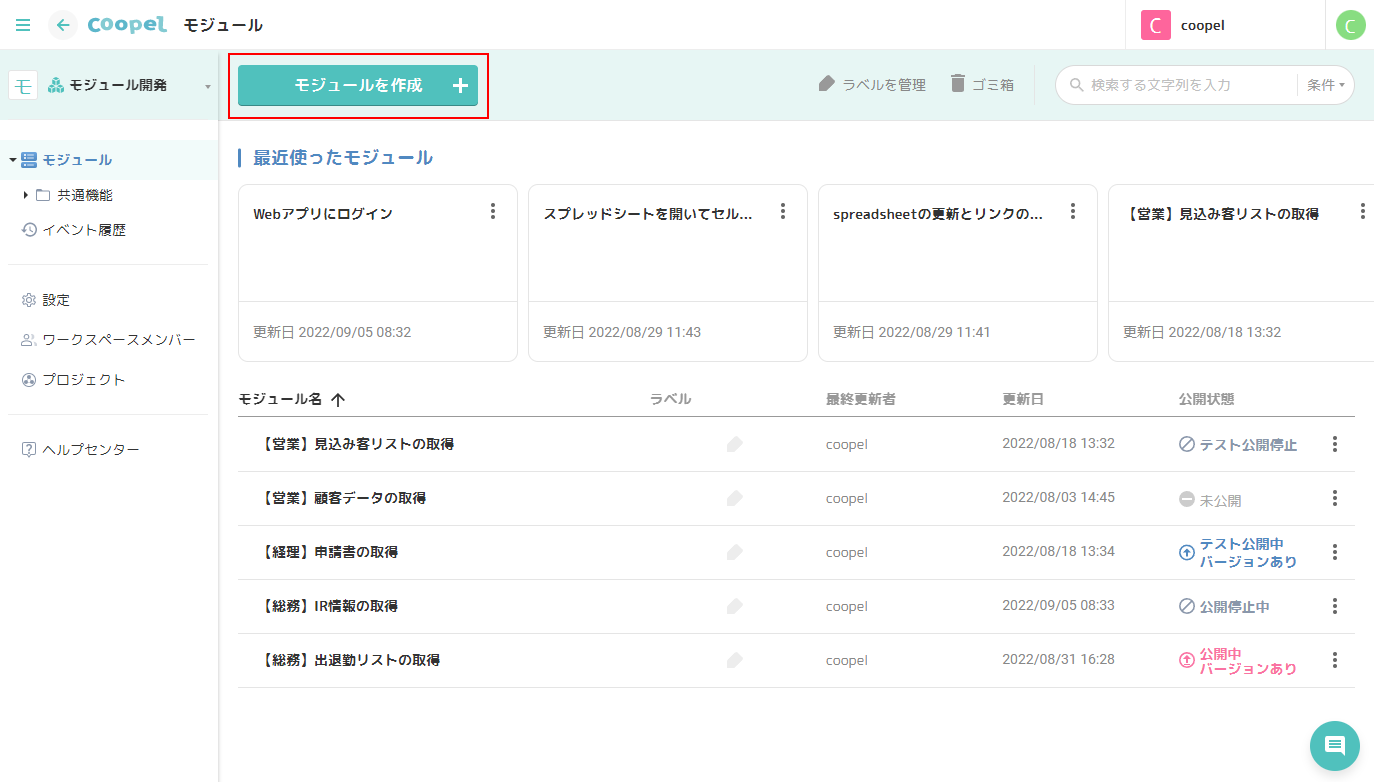Image resolution: width=1374 pixels, height=782 pixels.
Task: Open trash bin ゴミ箱
Action: pos(982,85)
